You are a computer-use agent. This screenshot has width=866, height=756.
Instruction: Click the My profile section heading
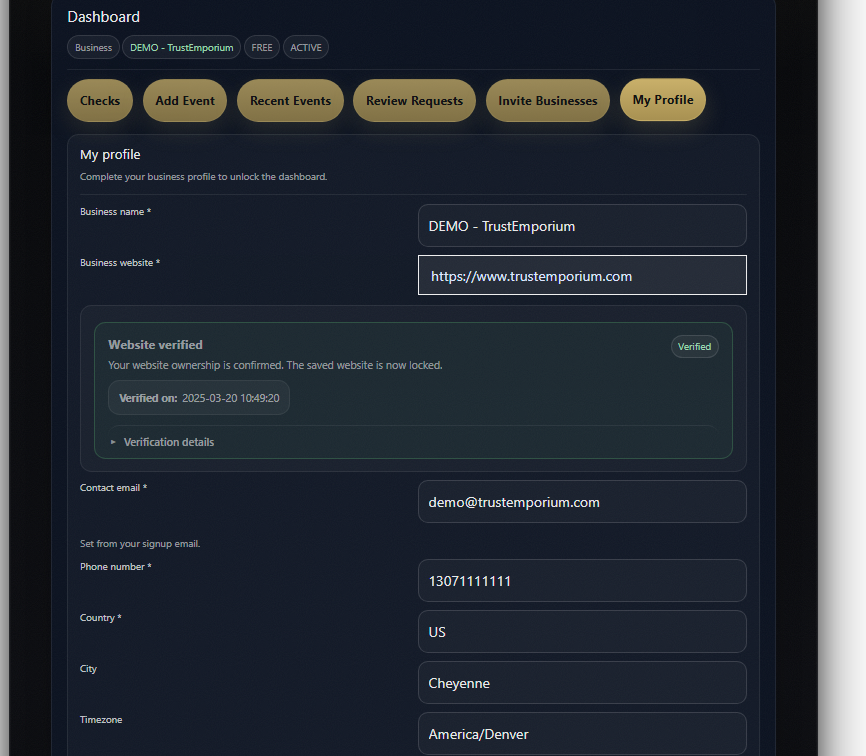(110, 155)
